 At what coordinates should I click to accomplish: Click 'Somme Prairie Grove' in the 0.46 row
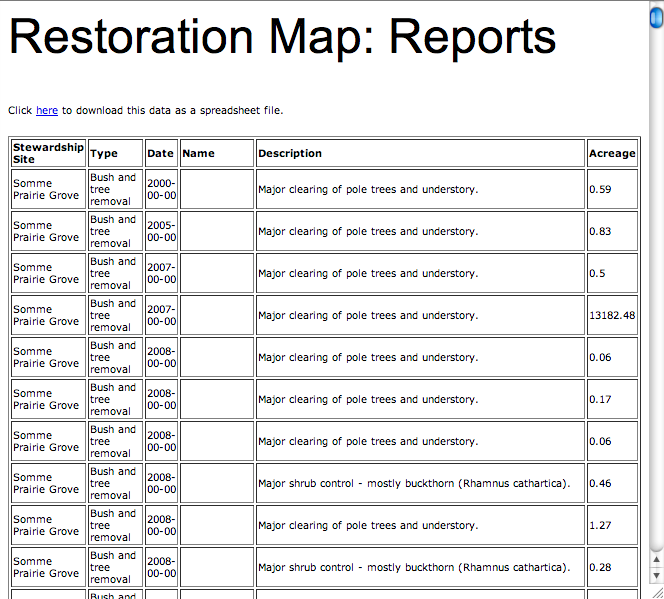coord(46,483)
